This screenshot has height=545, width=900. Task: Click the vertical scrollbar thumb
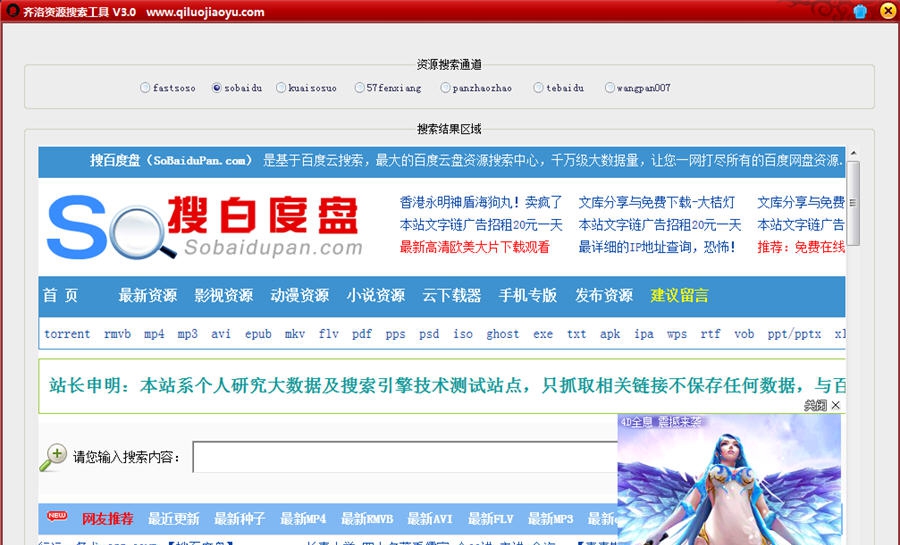tap(853, 203)
